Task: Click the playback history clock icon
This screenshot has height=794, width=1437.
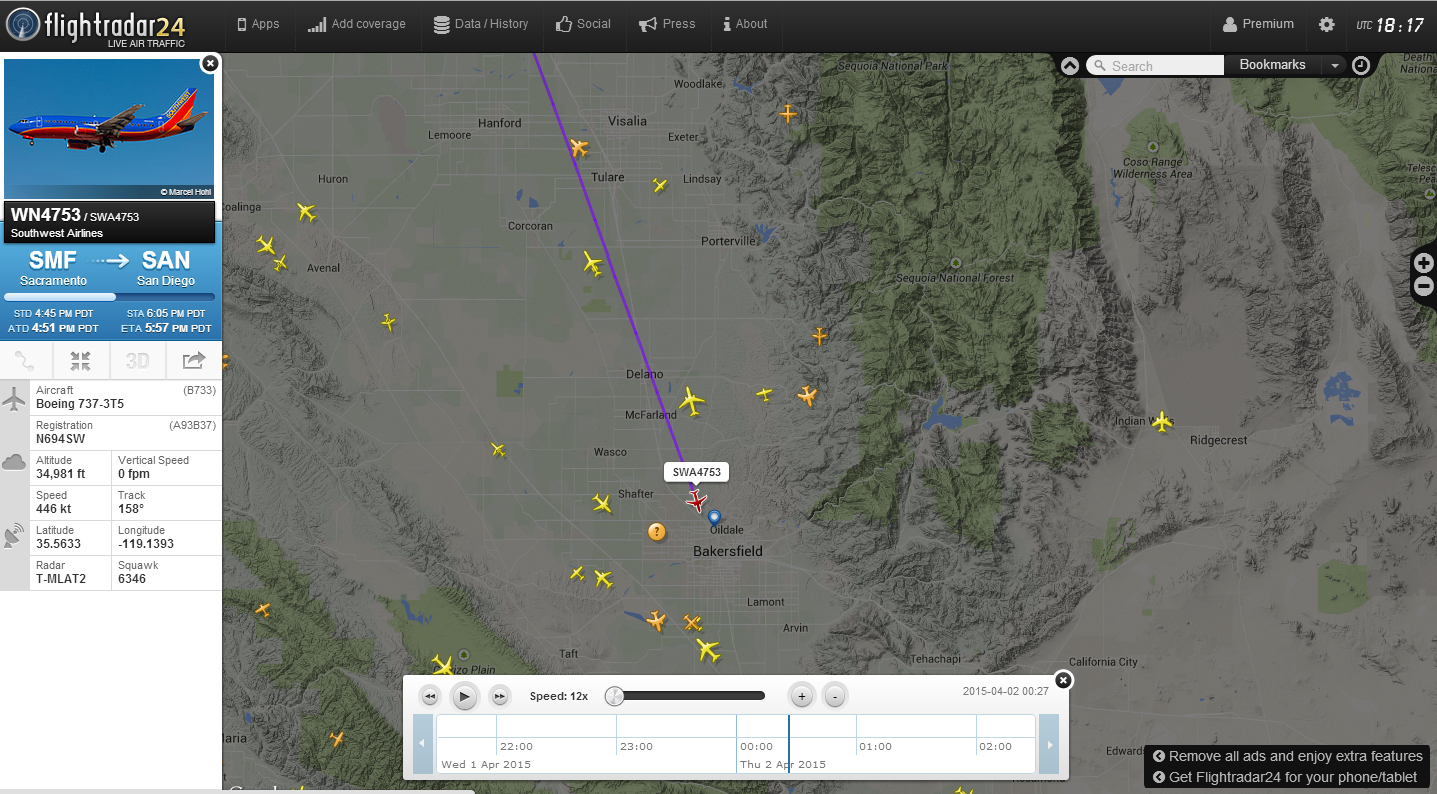Action: [x=1361, y=65]
